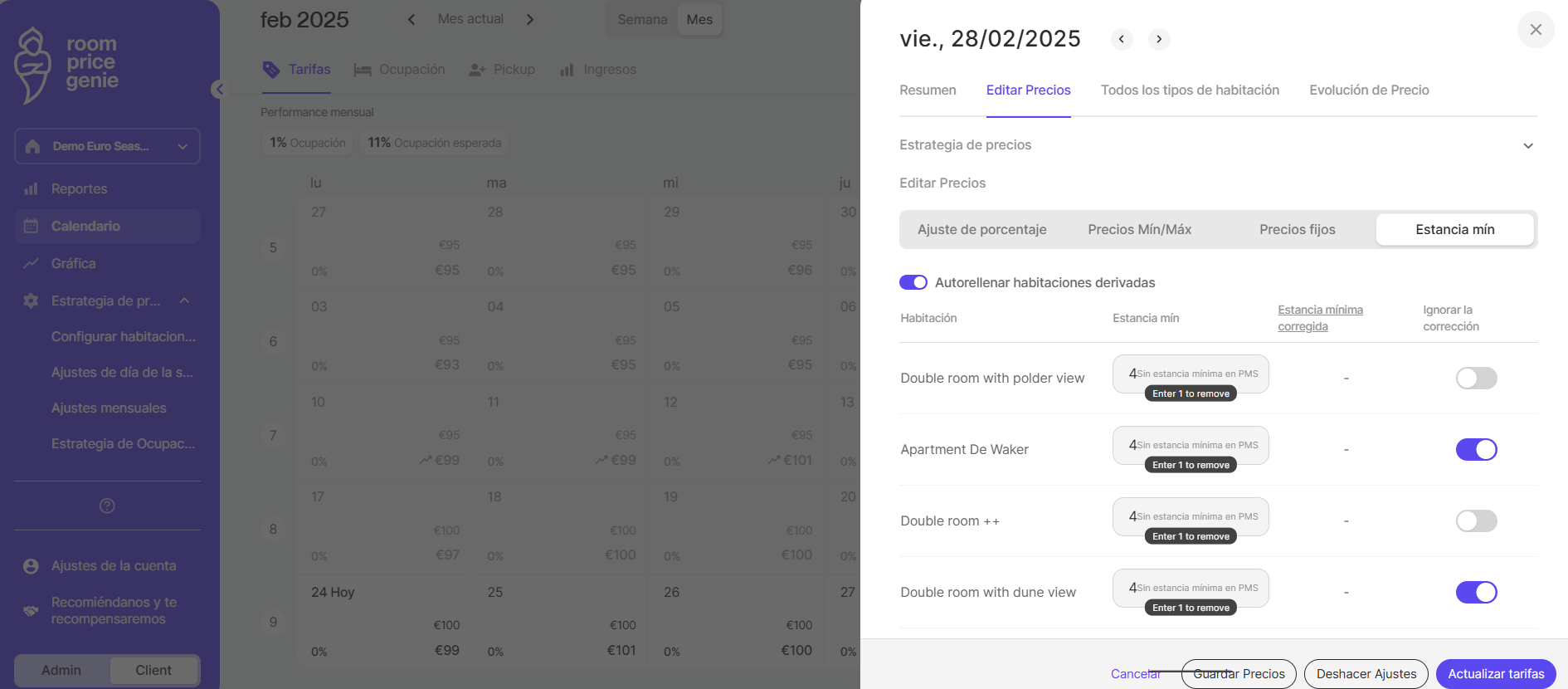Click the Ajustes de la cuenta icon
The height and width of the screenshot is (689, 1568).
pyautogui.click(x=32, y=566)
